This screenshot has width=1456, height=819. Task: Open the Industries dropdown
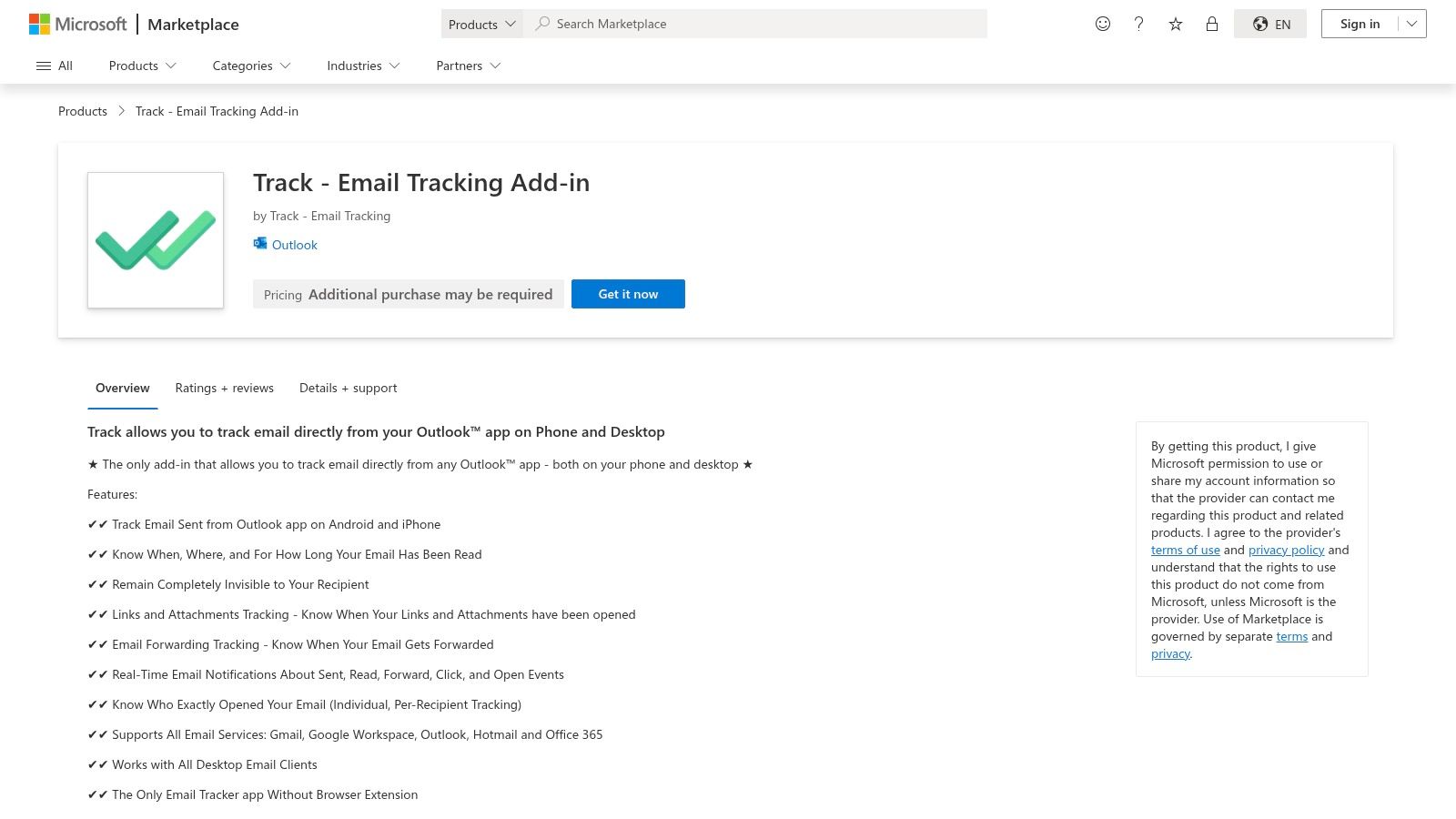[x=362, y=66]
